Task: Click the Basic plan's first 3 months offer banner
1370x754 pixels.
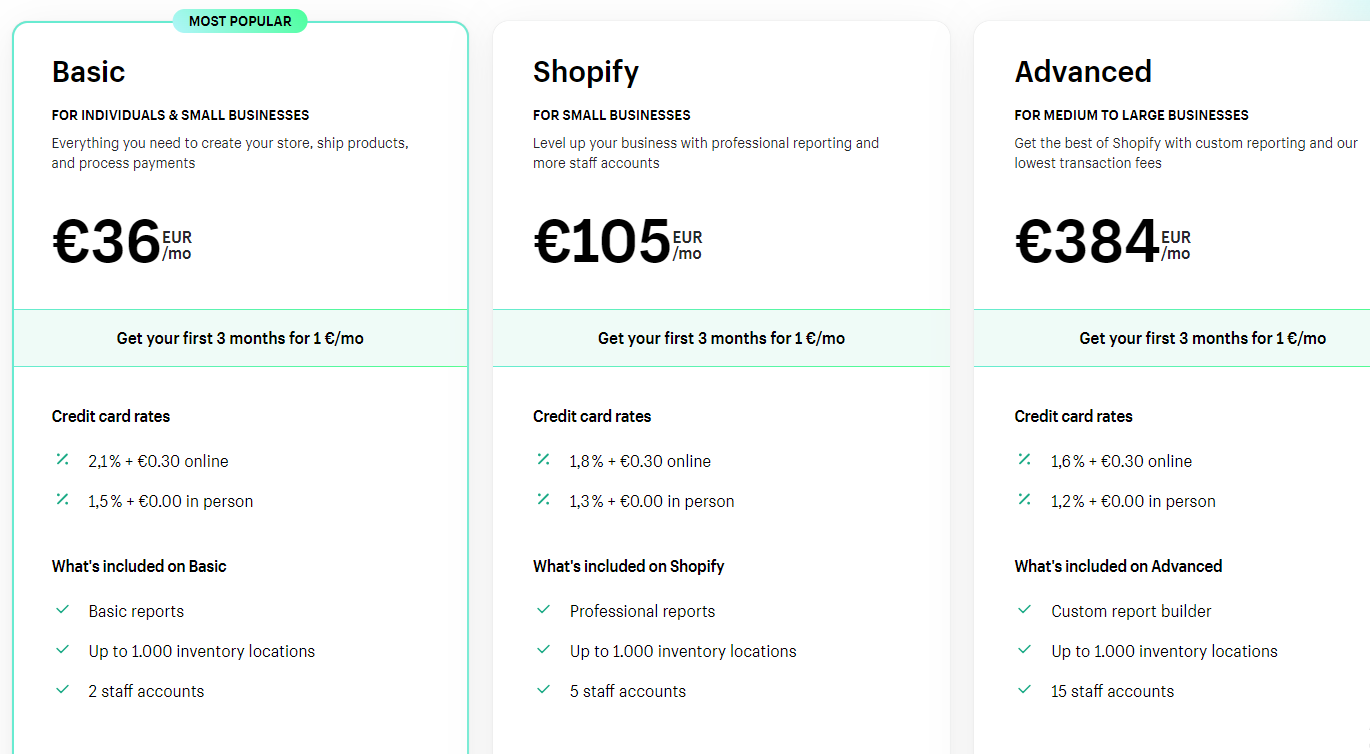Action: click(x=240, y=338)
